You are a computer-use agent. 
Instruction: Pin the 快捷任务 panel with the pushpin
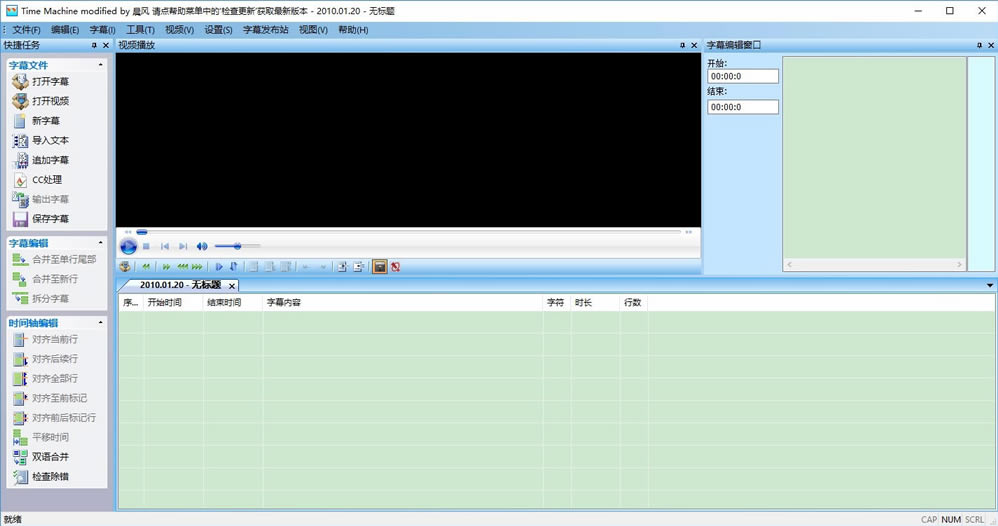click(x=95, y=45)
